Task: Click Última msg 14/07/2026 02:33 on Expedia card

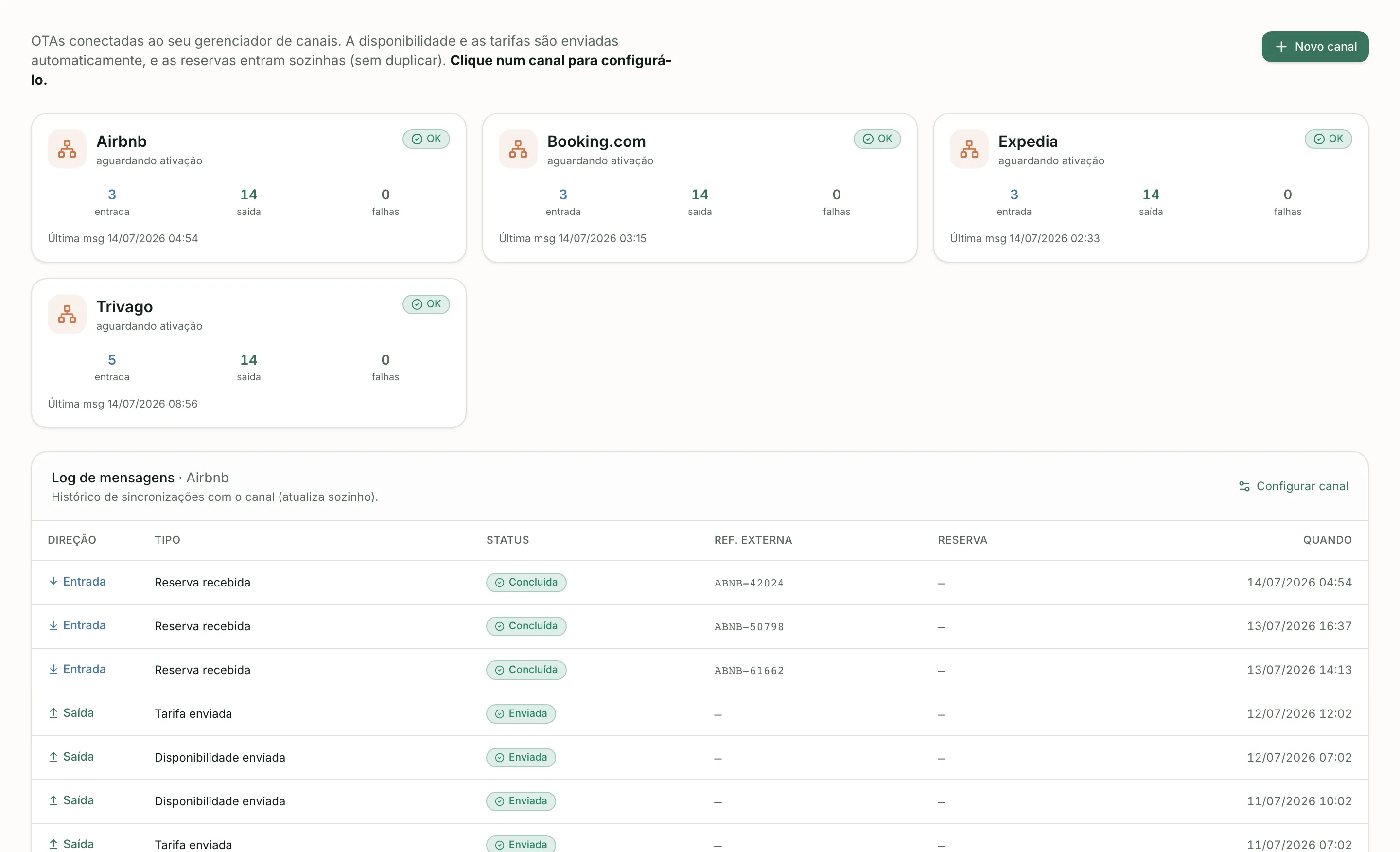Action: click(1024, 238)
